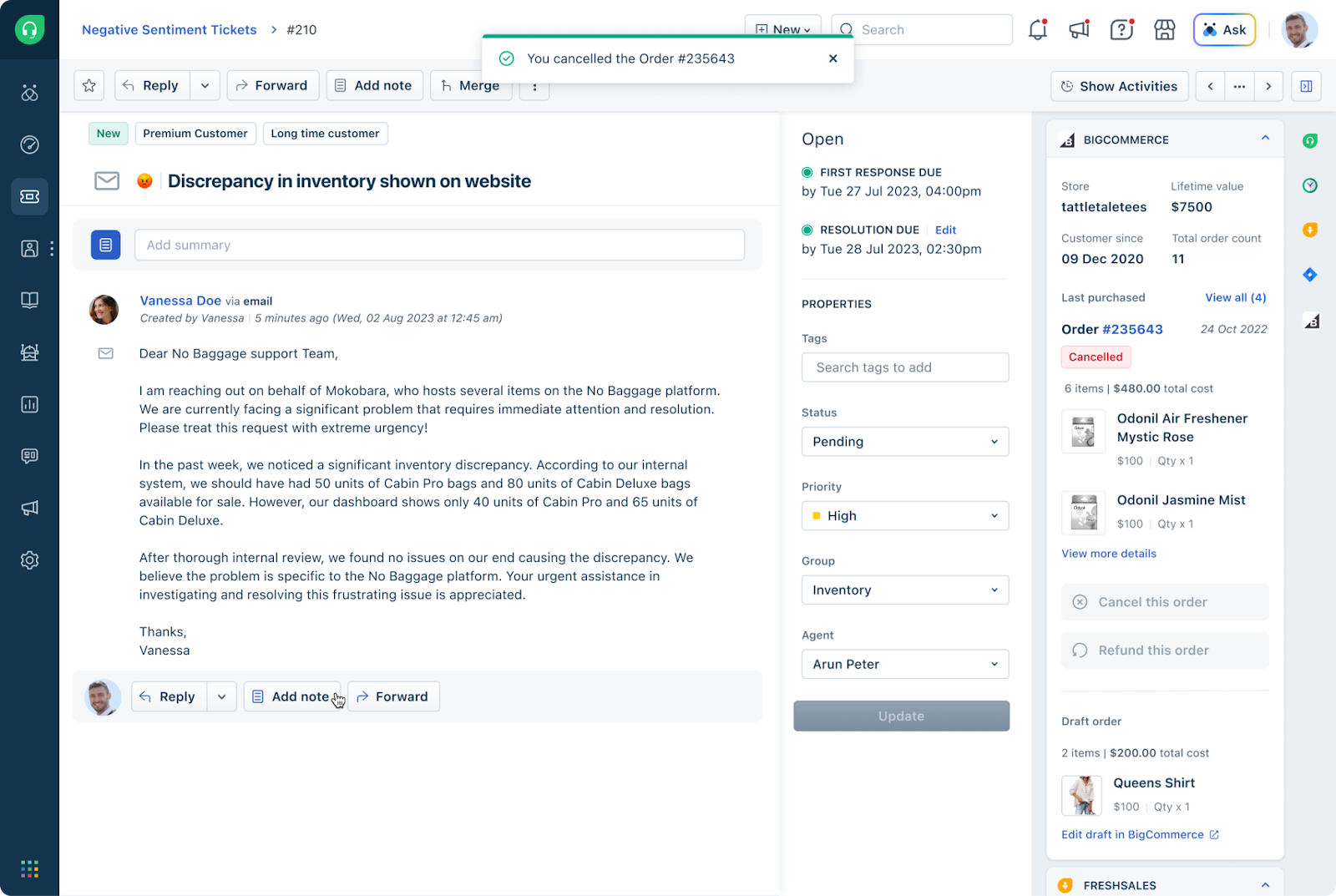Open the marketplace store icon in top bar
Viewport: 1336px width, 896px height.
pyautogui.click(x=1164, y=30)
